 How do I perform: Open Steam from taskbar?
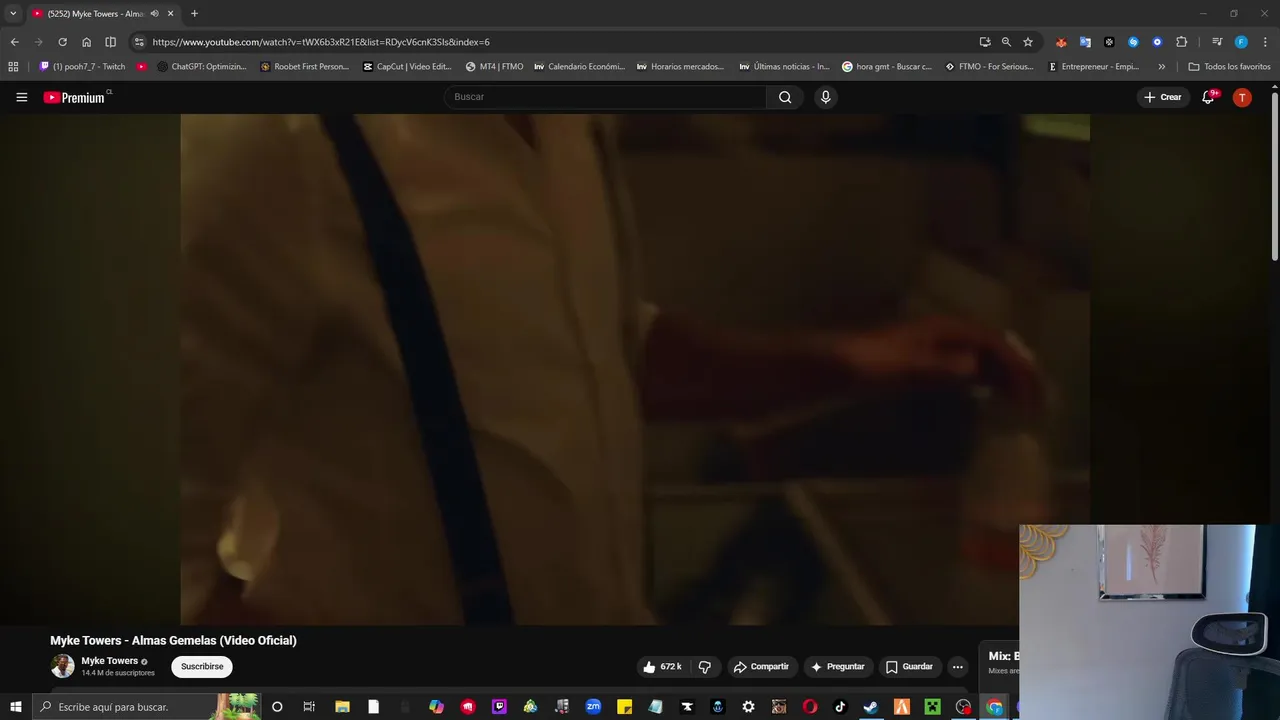pyautogui.click(x=871, y=707)
